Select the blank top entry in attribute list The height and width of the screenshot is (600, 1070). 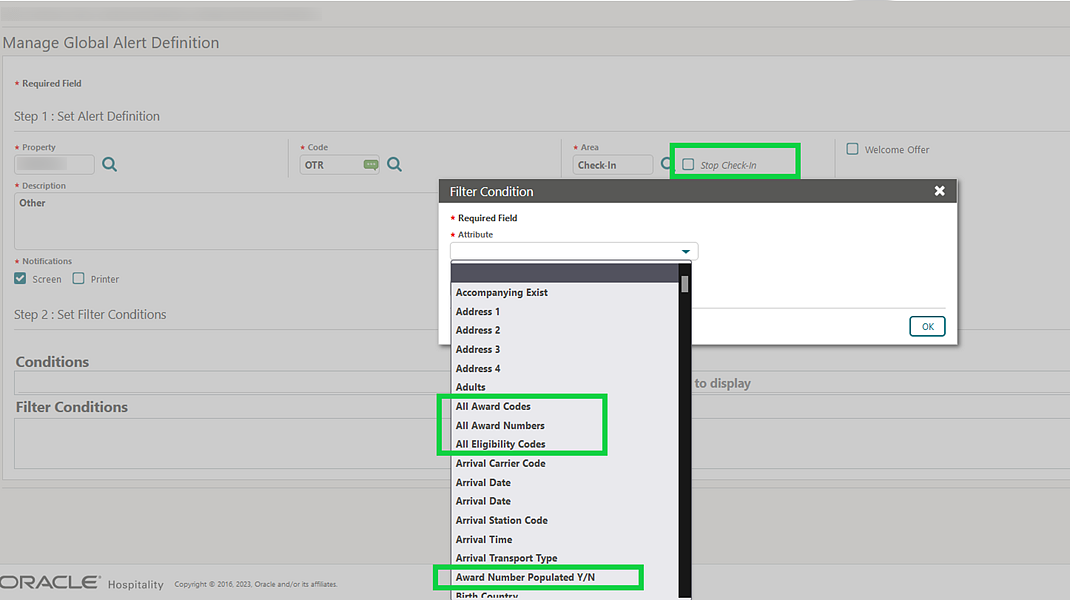click(565, 273)
